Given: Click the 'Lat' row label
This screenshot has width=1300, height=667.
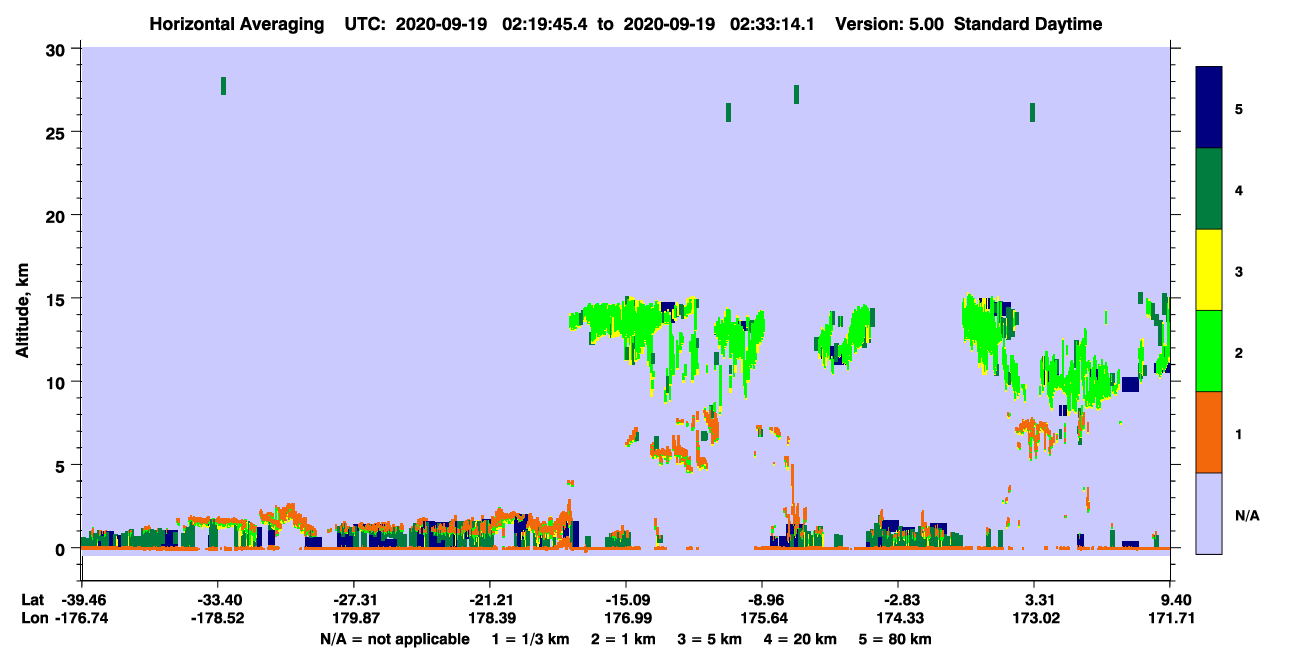Looking at the screenshot, I should click(33, 599).
